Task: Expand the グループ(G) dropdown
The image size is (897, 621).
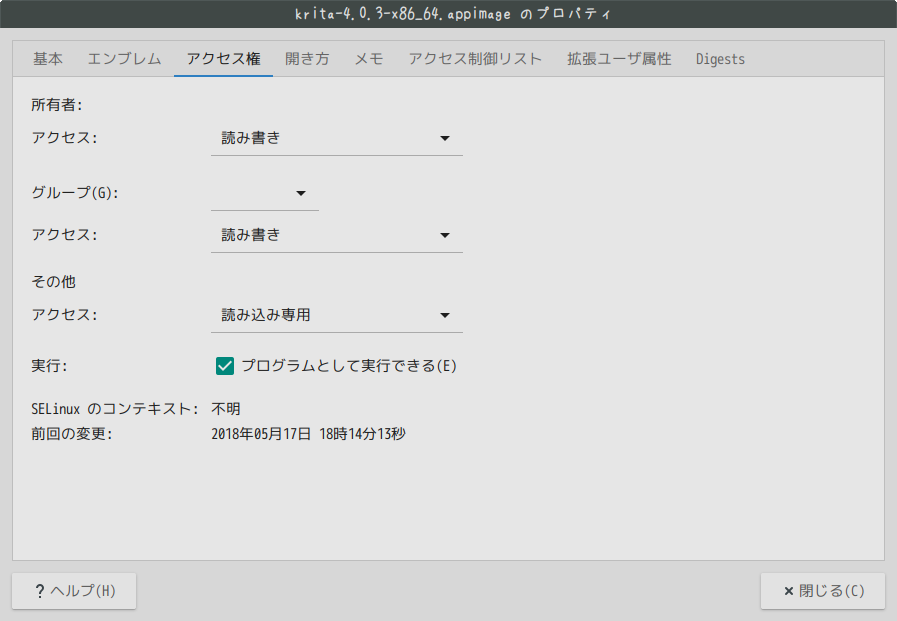Action: 265,193
